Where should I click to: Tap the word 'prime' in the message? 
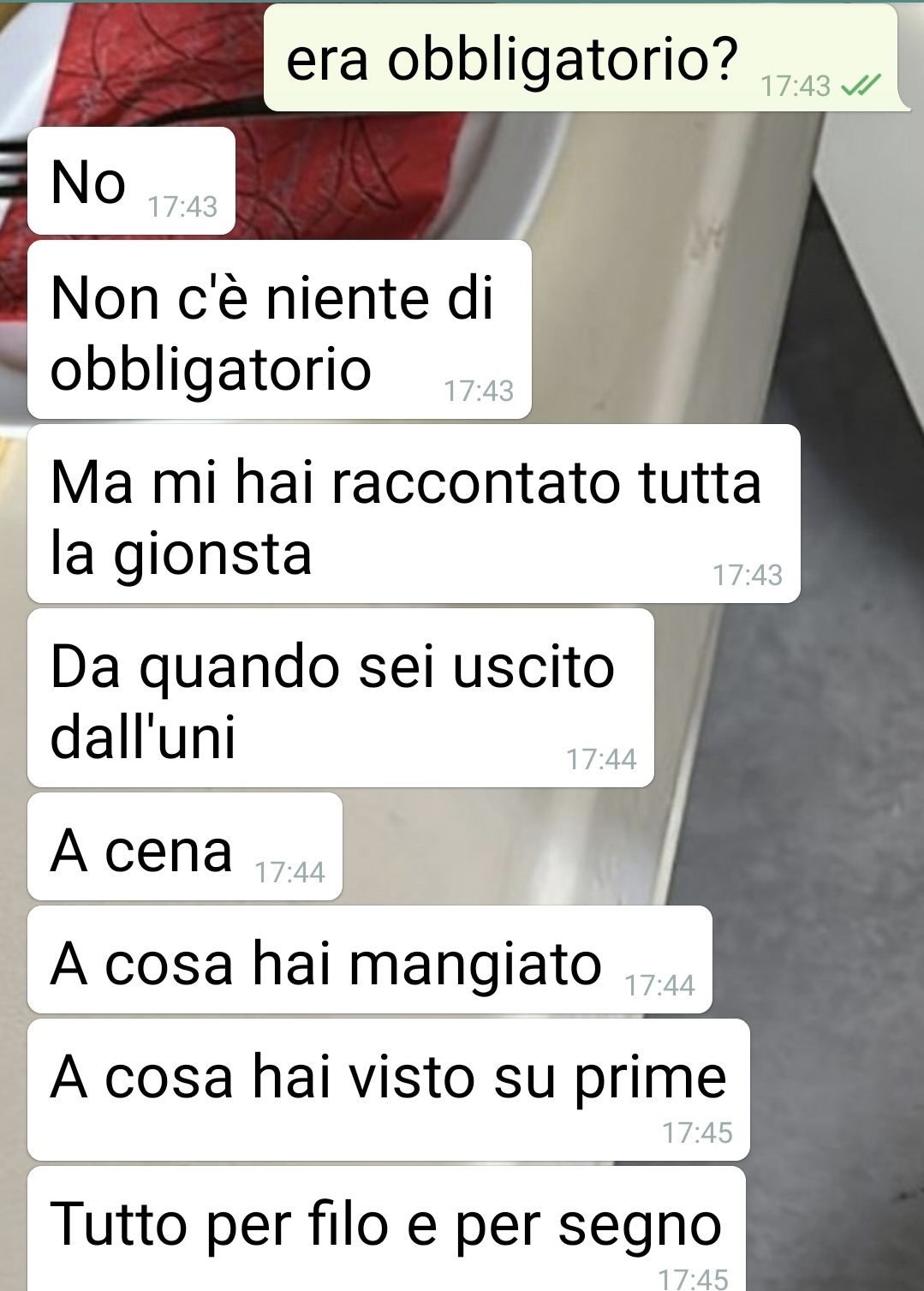point(650,1078)
